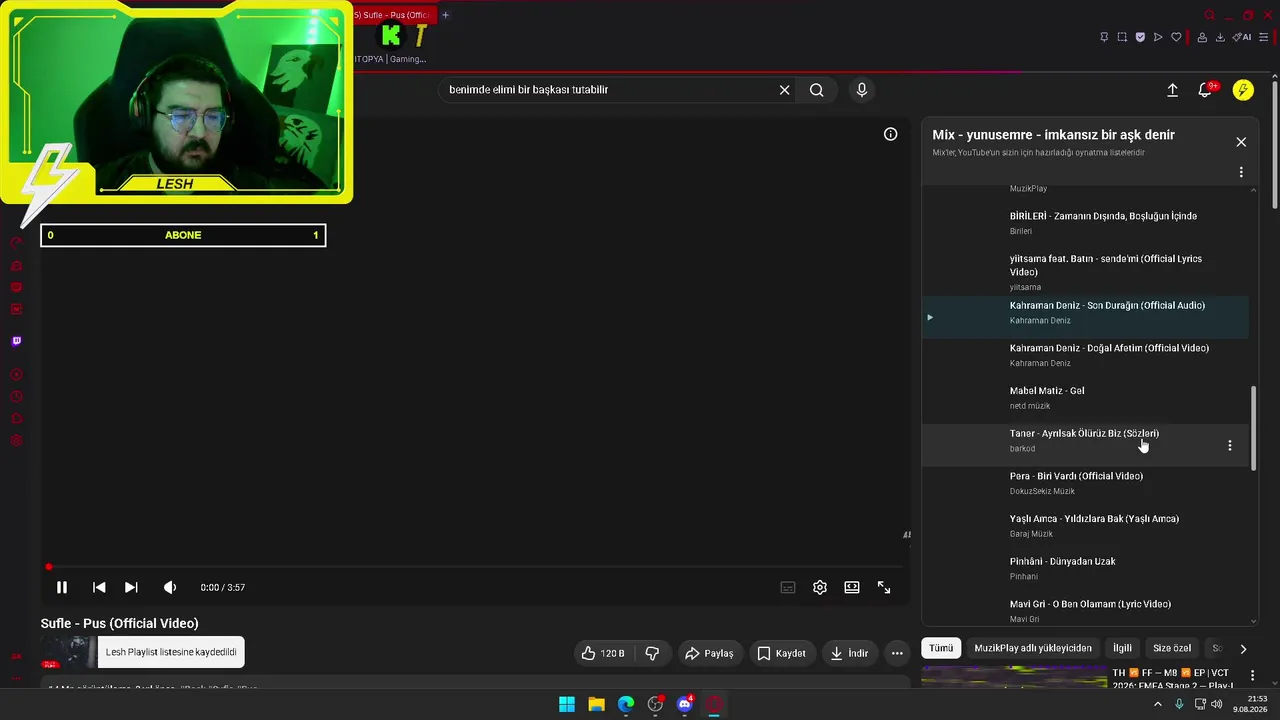Open options for Taner - Ayrılsak Ölürüz Biz

(1230, 445)
